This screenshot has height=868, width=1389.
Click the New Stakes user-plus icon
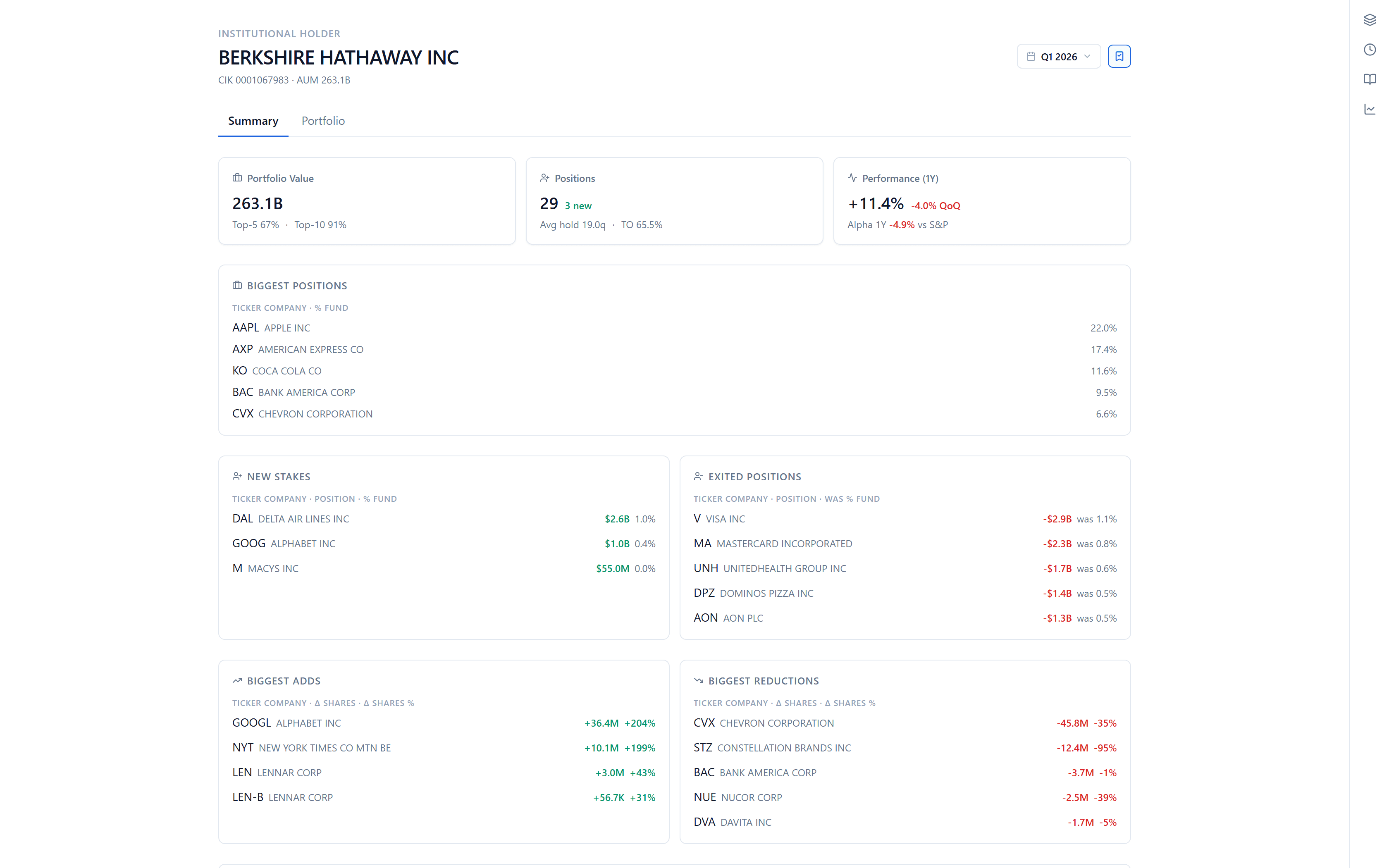coord(237,477)
